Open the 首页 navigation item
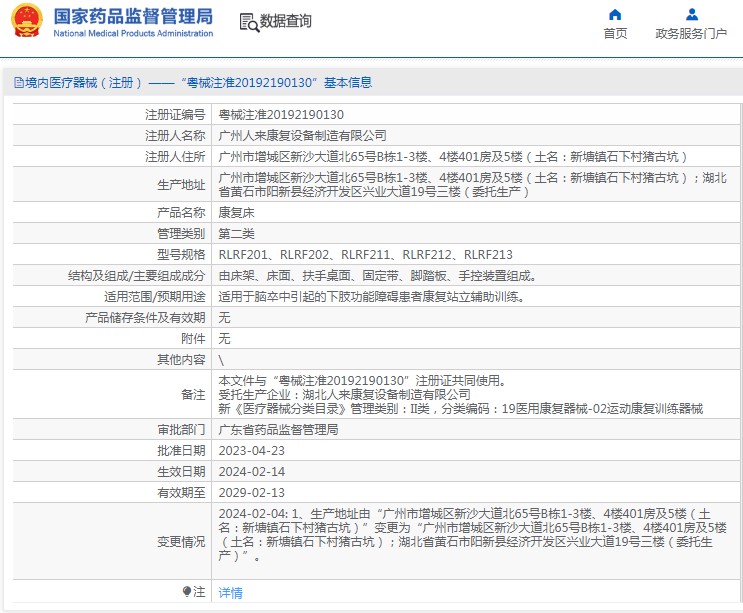The height and width of the screenshot is (613, 743). pyautogui.click(x=615, y=33)
